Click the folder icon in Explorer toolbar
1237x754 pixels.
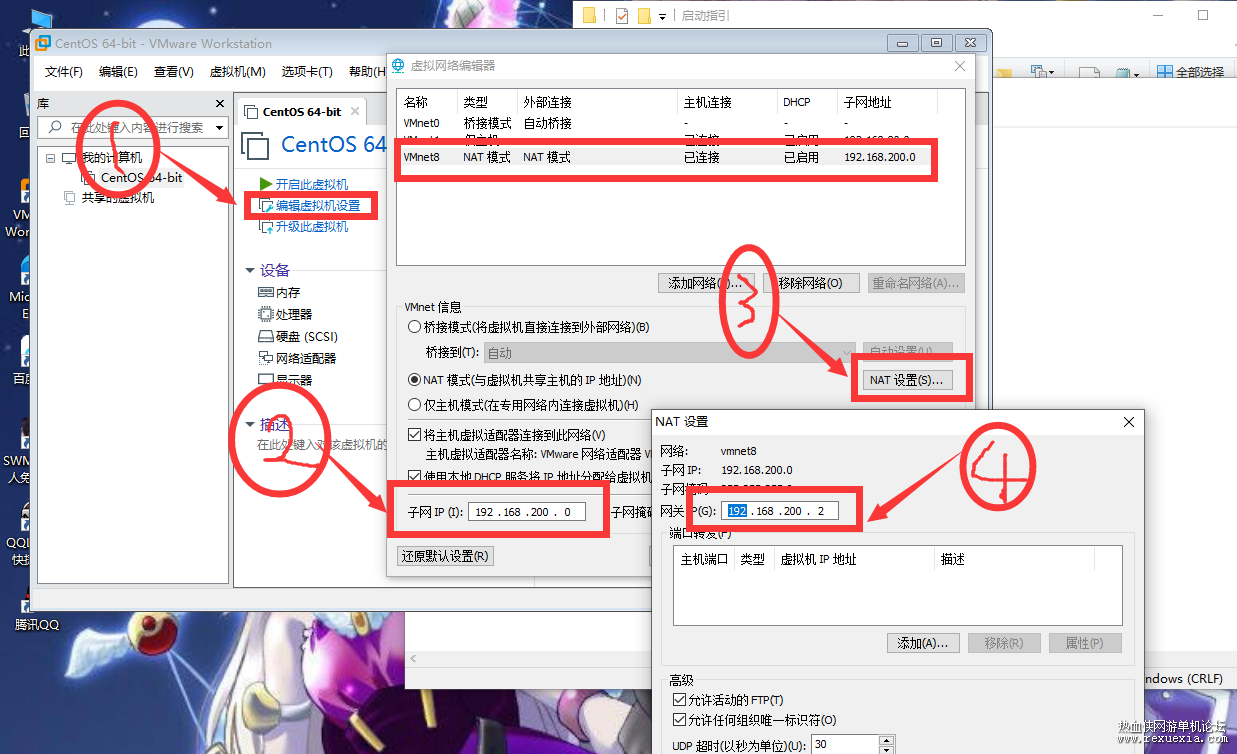(589, 15)
